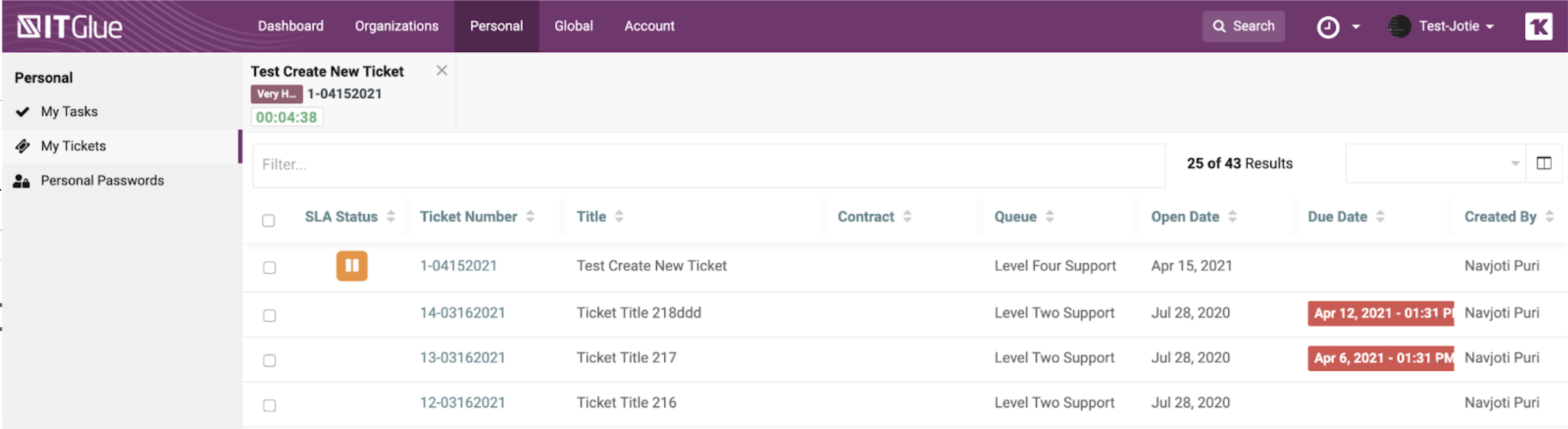Viewport: 1568px width, 429px height.
Task: Check the box for ticket 1-04152021
Action: point(269,267)
